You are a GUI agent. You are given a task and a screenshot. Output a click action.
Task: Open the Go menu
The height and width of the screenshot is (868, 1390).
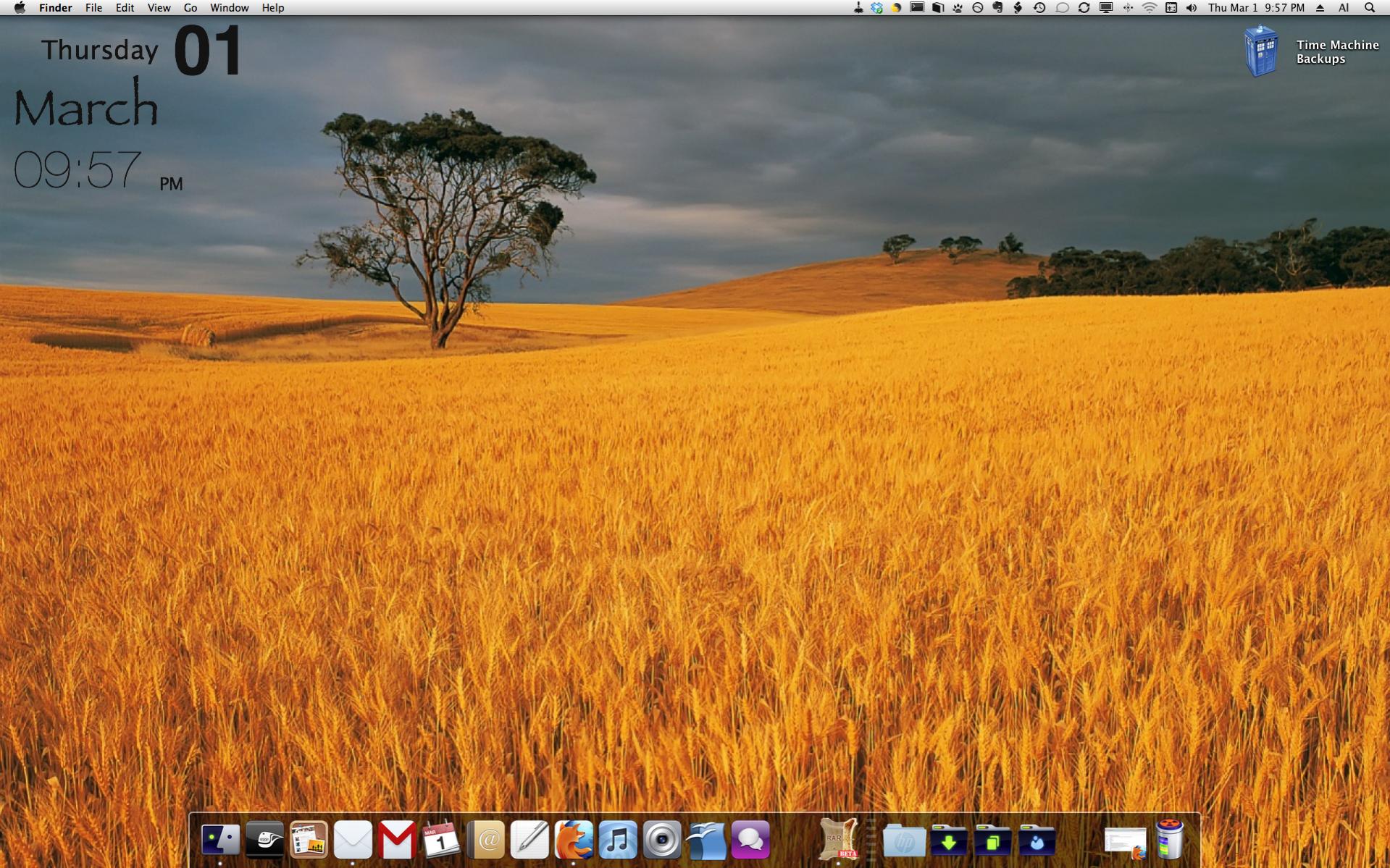(191, 7)
